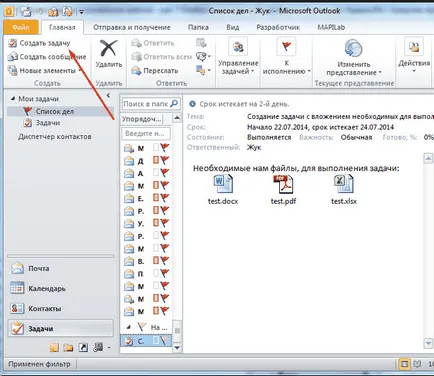434x376 pixels.
Task: Open the Почта mail module
Action: (x=60, y=268)
